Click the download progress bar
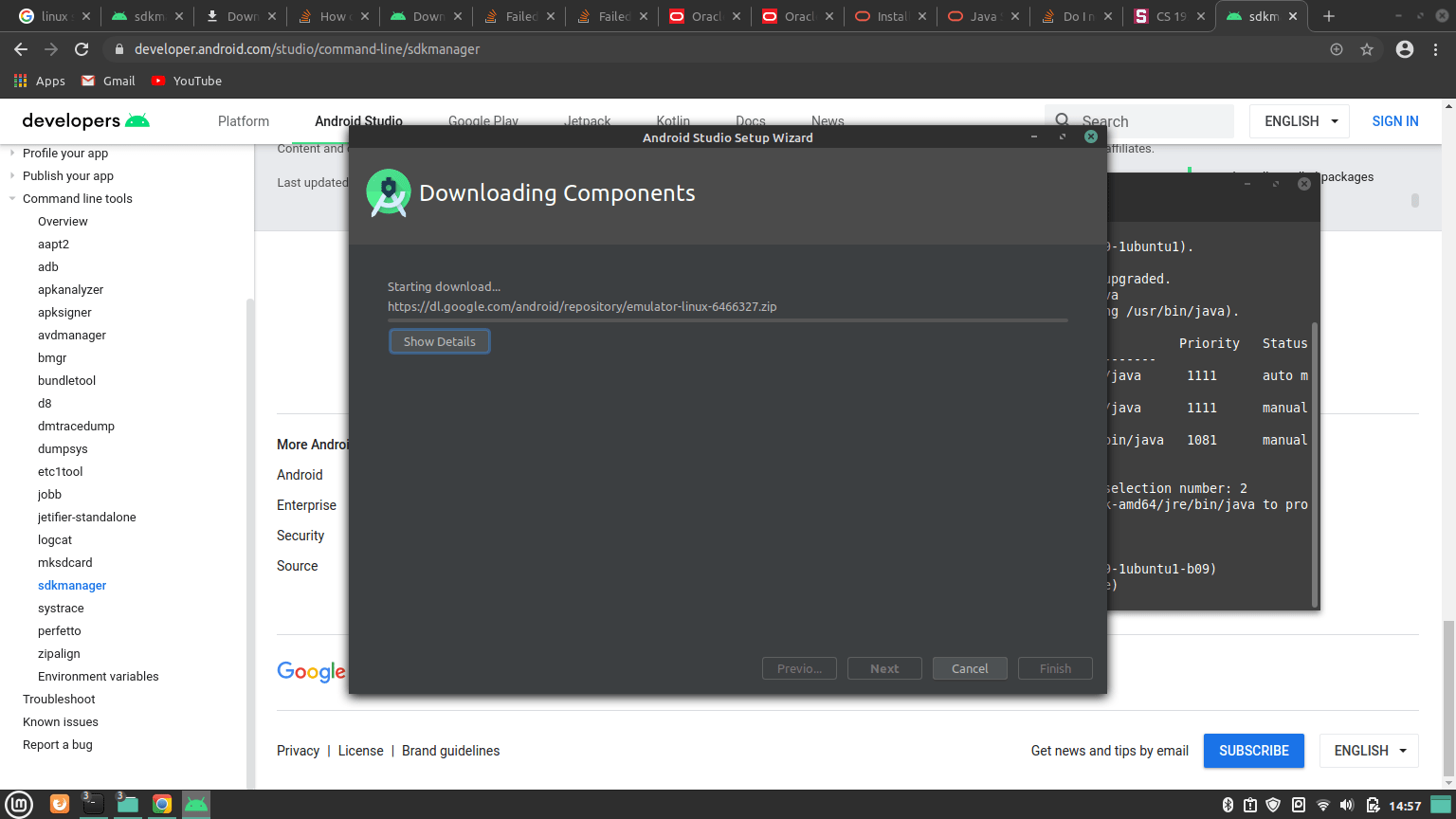Screen dimensions: 1456x819 point(727,320)
